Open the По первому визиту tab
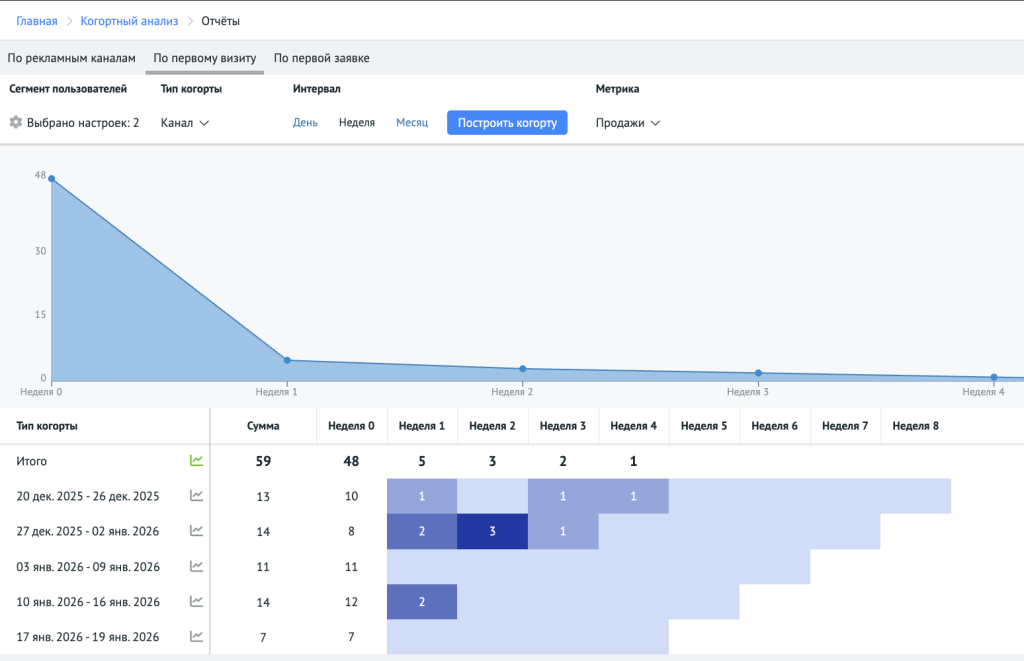The image size is (1024, 661). tap(204, 58)
